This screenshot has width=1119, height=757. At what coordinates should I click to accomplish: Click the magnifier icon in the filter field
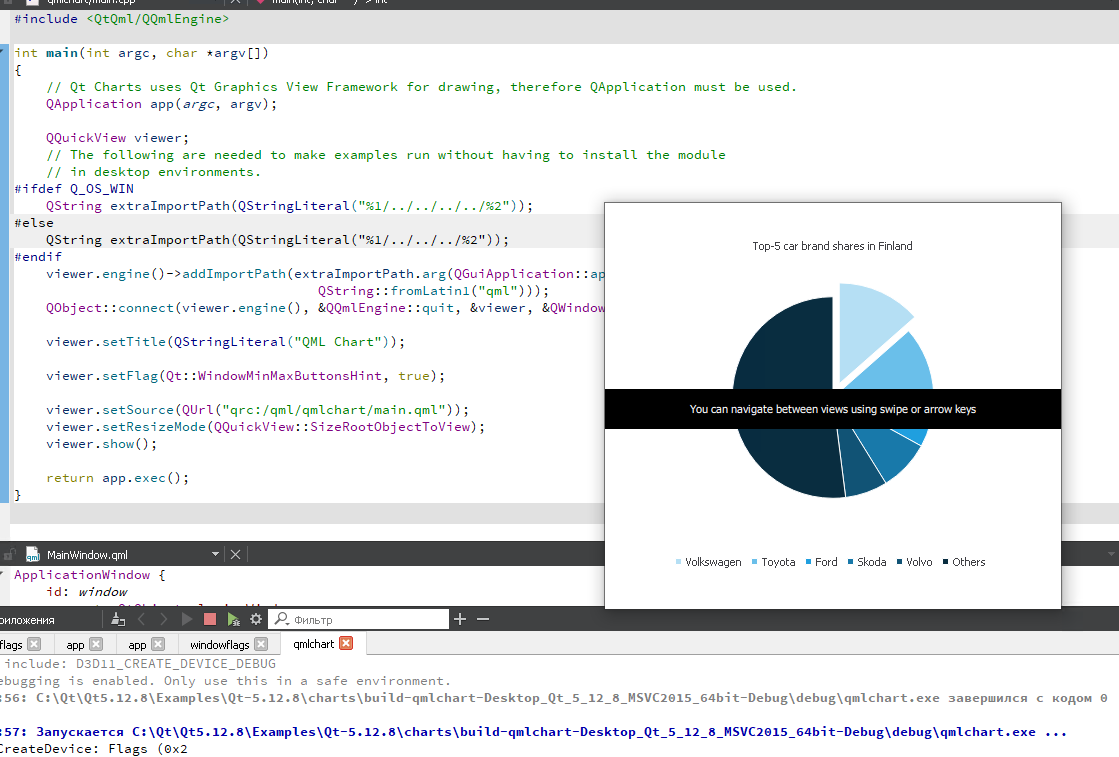[282, 619]
